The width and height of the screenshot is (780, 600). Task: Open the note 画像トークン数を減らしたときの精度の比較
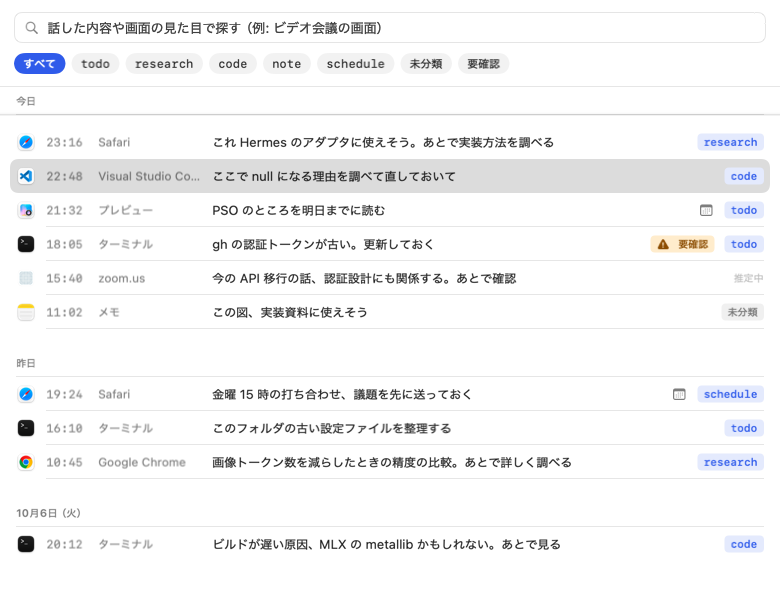click(x=390, y=462)
